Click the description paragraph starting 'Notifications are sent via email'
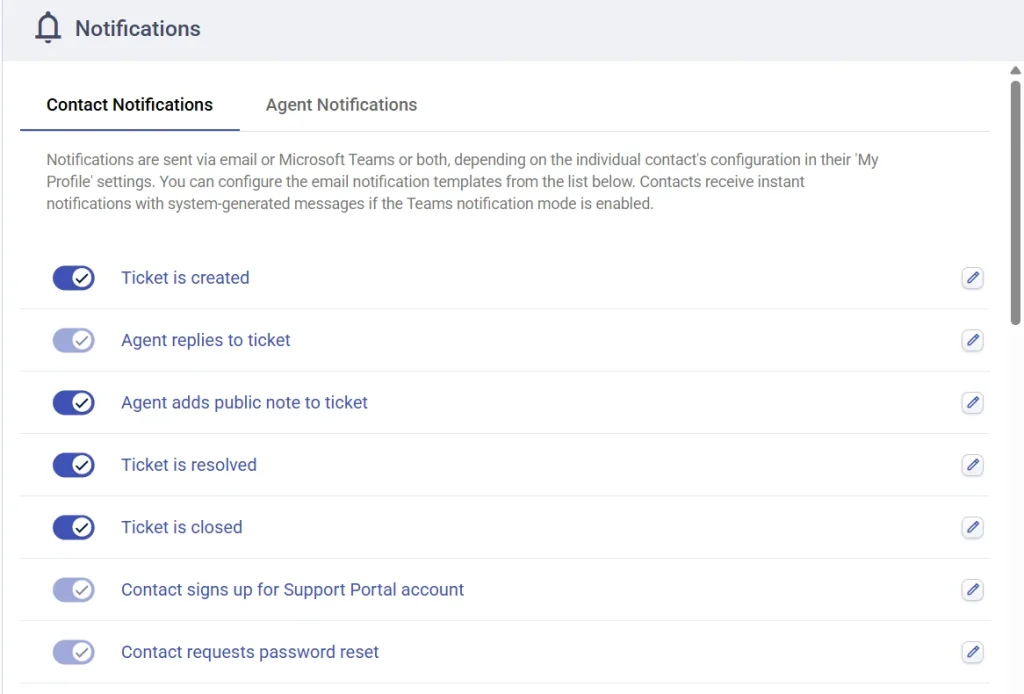Viewport: 1024px width, 694px height. (462, 181)
